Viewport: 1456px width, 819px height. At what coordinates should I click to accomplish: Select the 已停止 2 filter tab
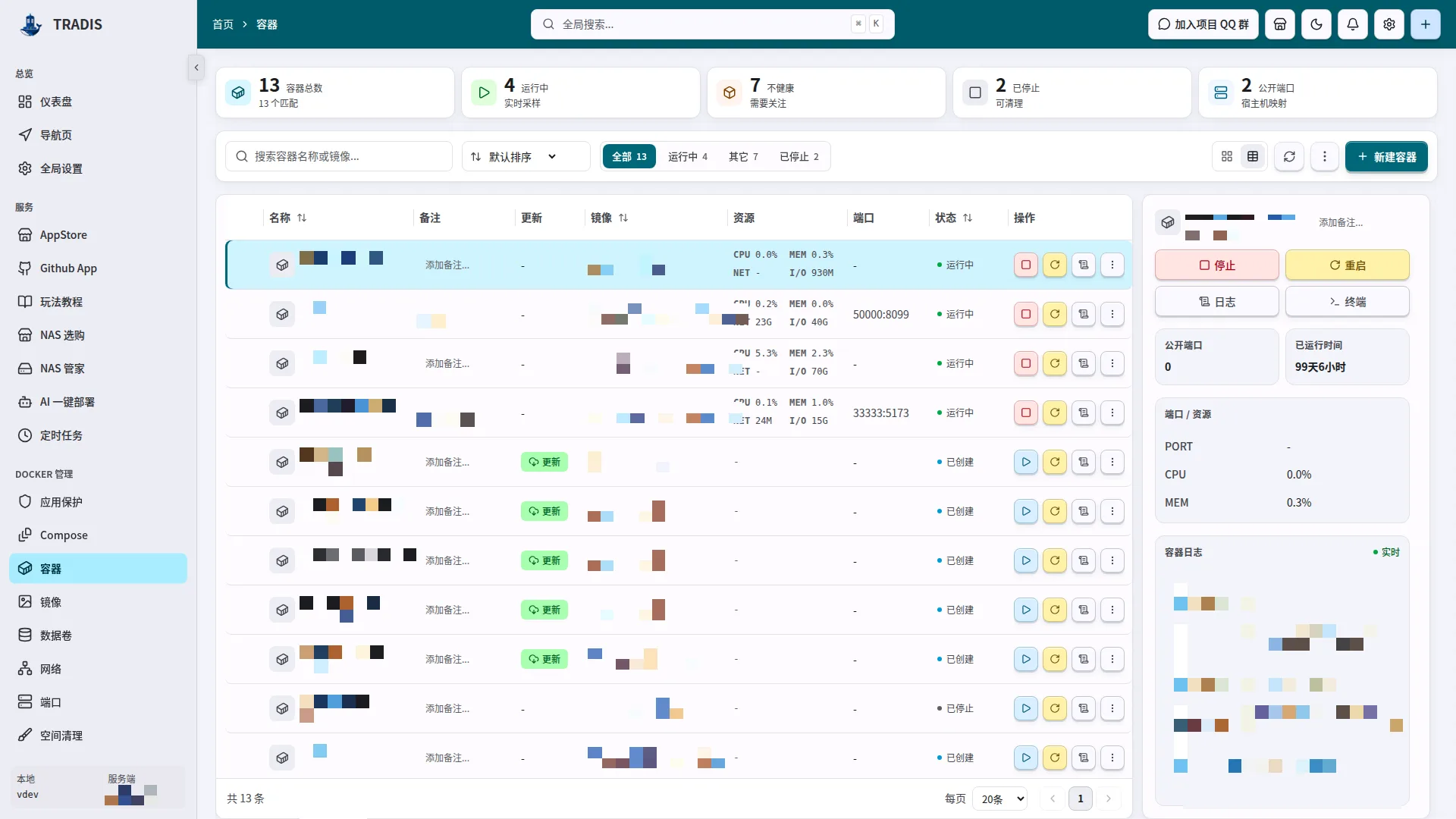tap(799, 156)
